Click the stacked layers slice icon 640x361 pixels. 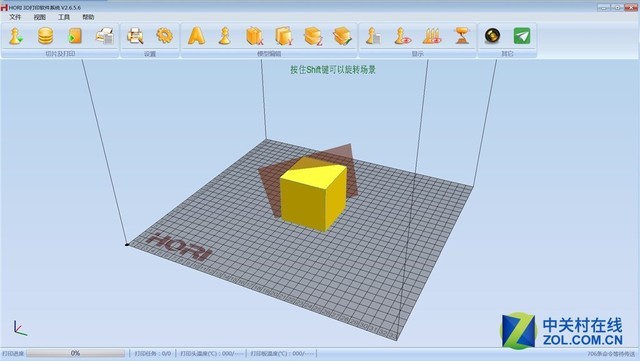click(45, 36)
